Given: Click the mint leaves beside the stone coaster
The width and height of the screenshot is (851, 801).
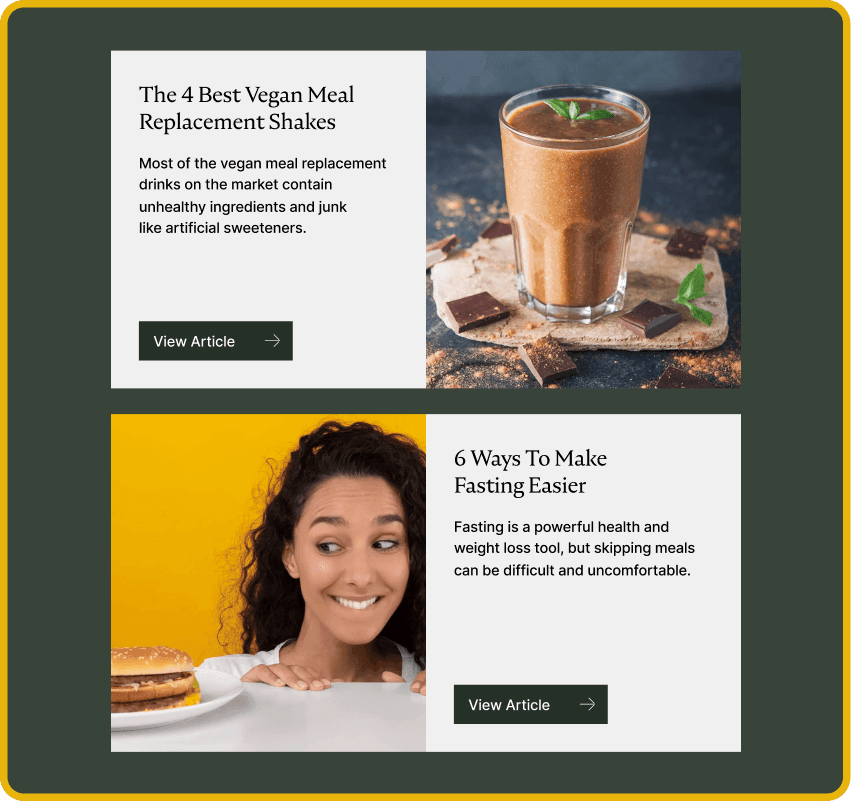Looking at the screenshot, I should click(695, 295).
